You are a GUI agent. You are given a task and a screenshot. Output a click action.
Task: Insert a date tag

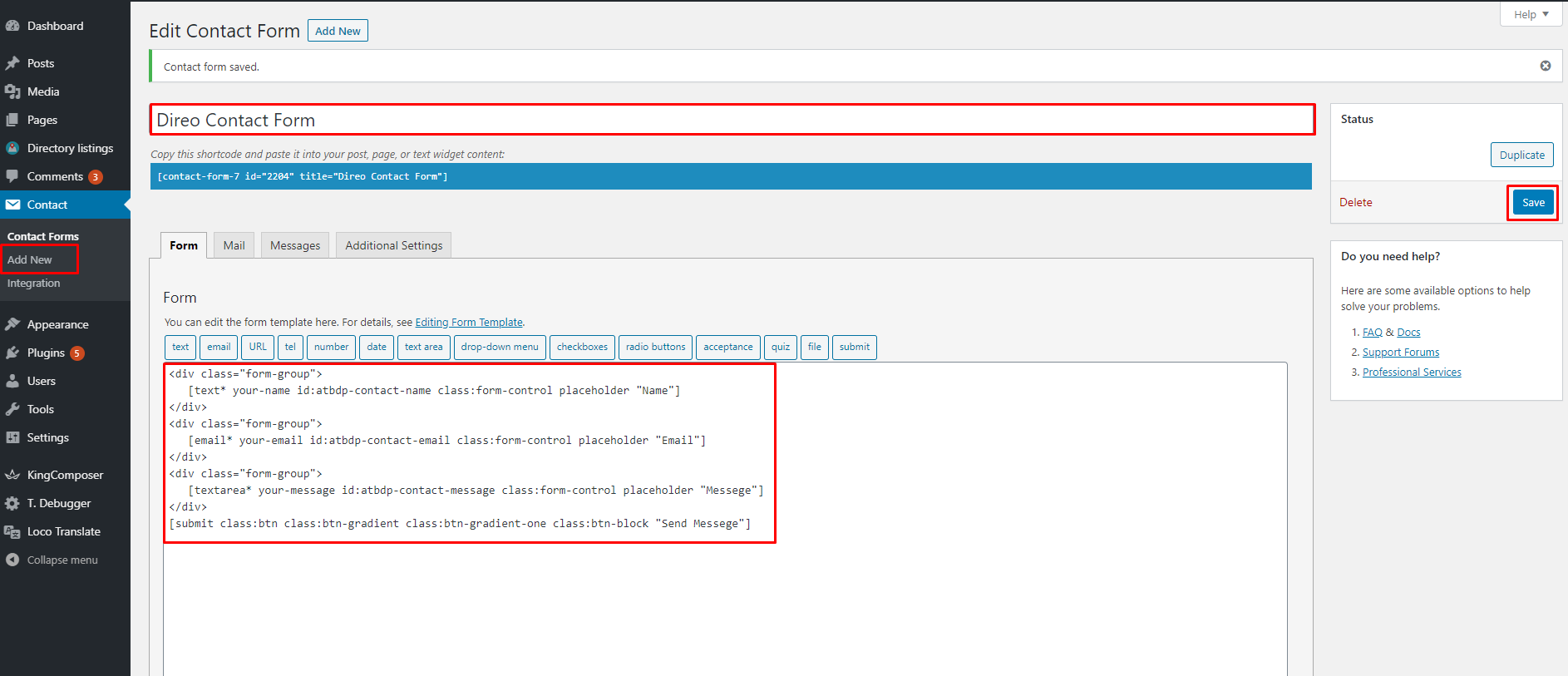tap(377, 347)
